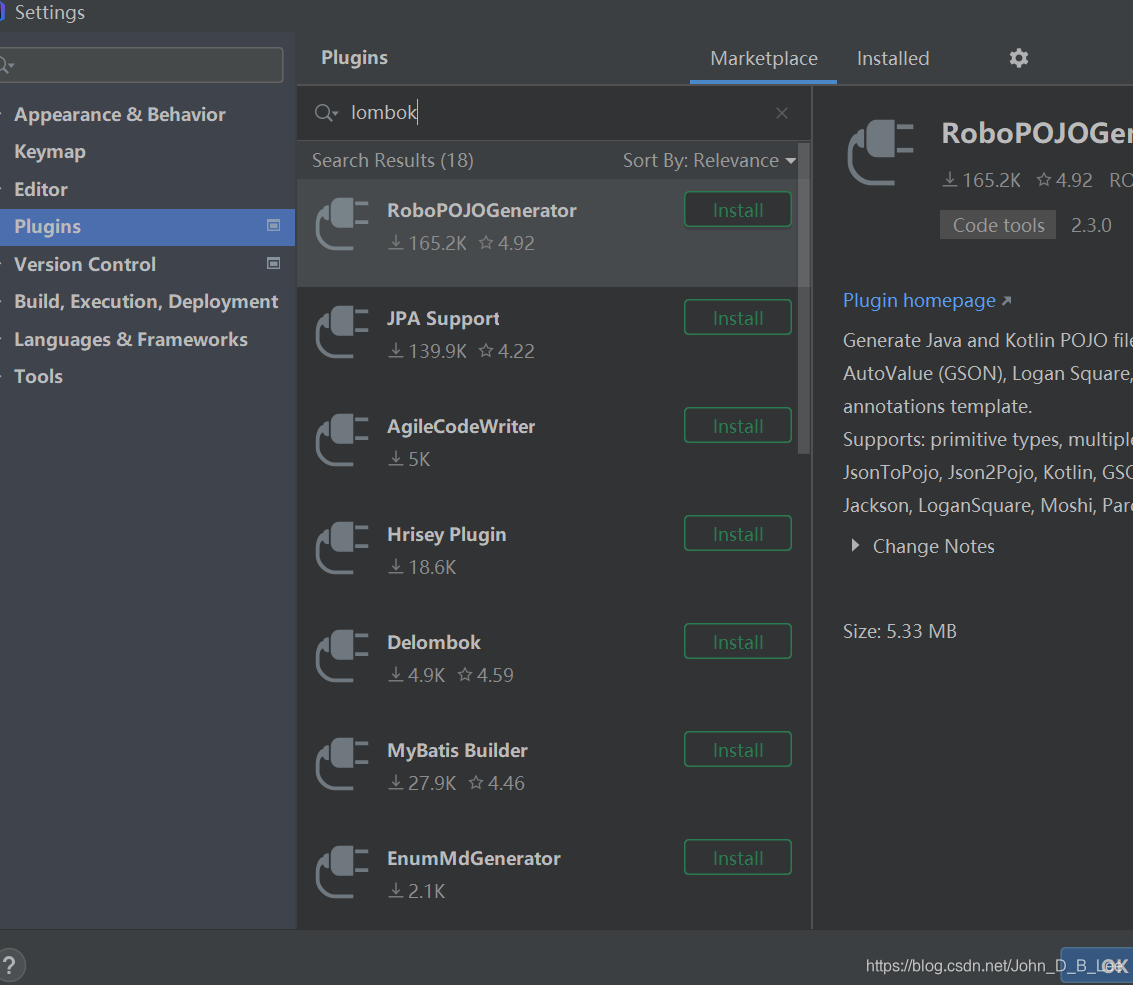Install the RoboPOJOGenerator plugin

[x=738, y=210]
